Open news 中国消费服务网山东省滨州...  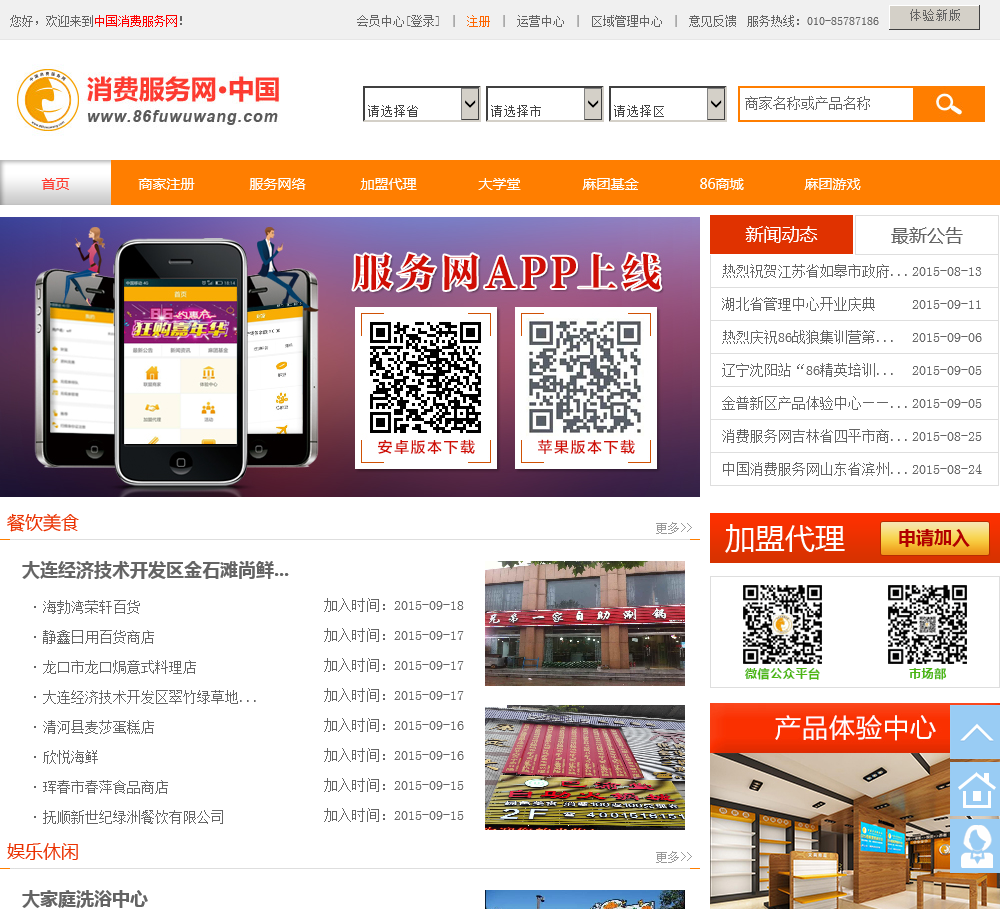tap(814, 469)
